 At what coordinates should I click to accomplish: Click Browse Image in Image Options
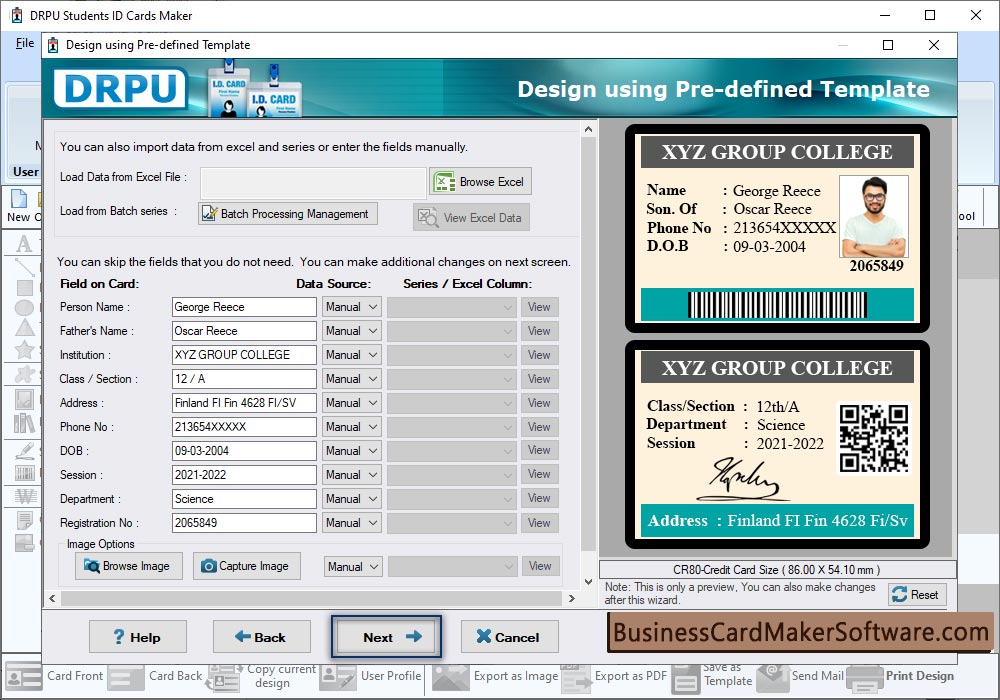129,566
